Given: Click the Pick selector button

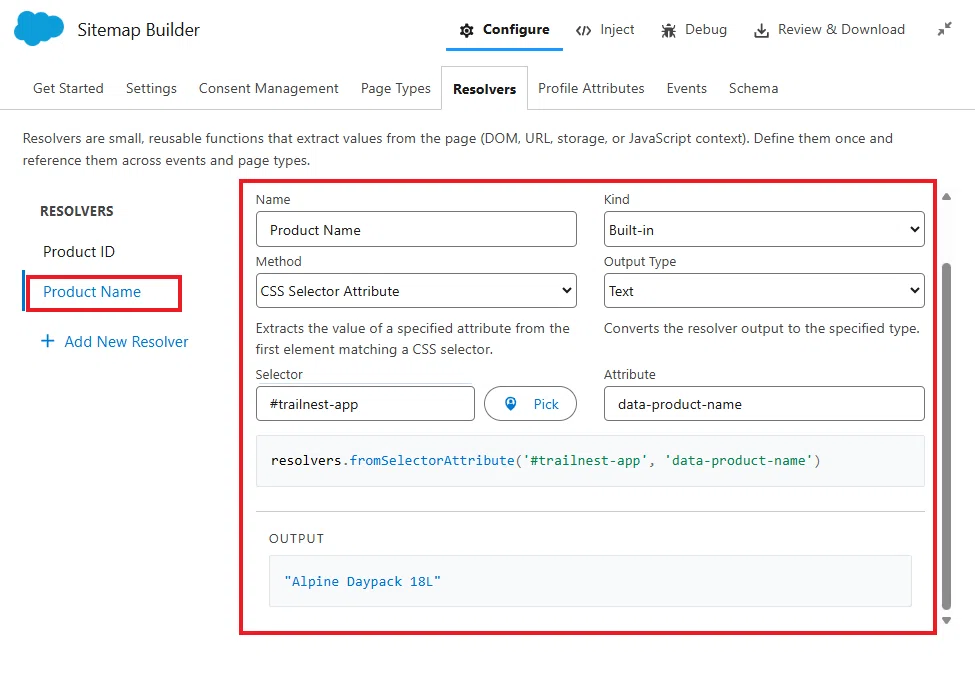Looking at the screenshot, I should 530,404.
